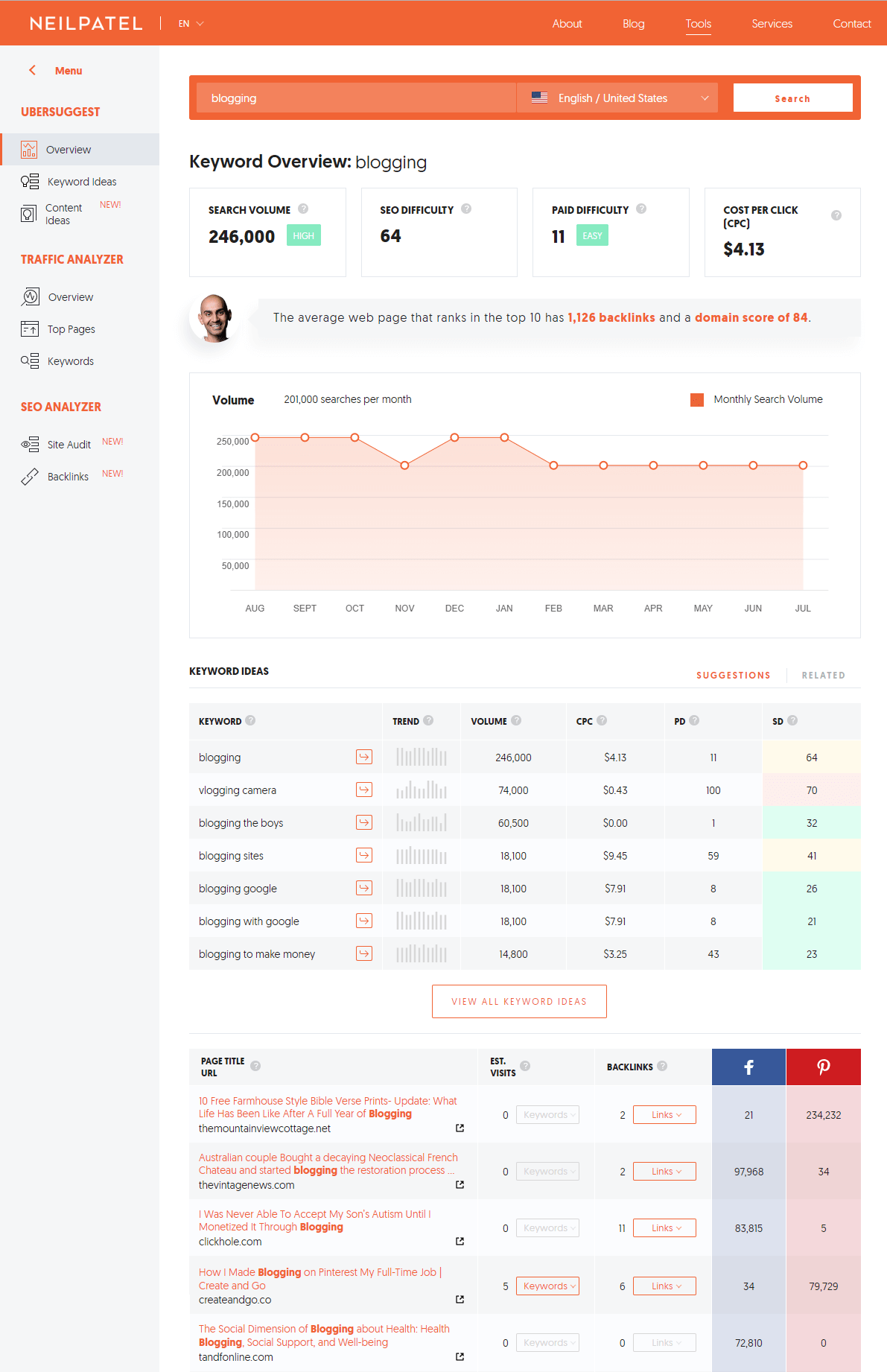Open Backlinks sidebar icon
Image resolution: width=887 pixels, height=1372 pixels.
point(30,477)
